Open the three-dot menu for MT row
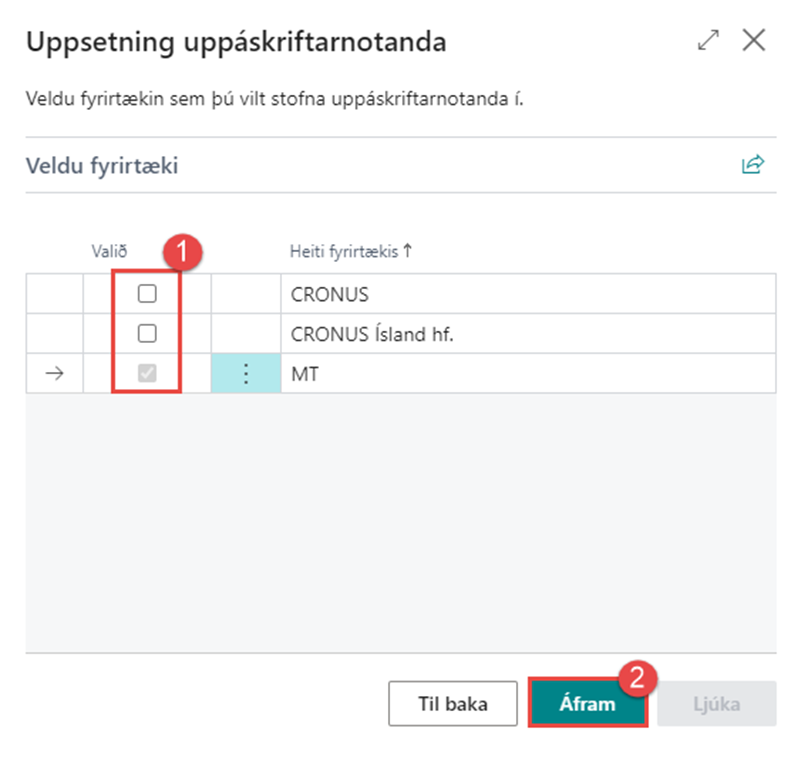This screenshot has width=808, height=759. pyautogui.click(x=246, y=374)
